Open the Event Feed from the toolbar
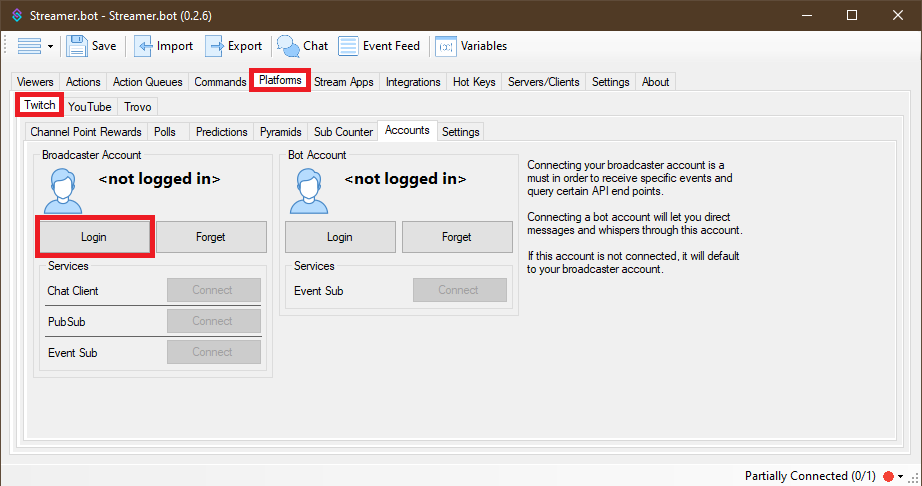This screenshot has width=922, height=486. click(x=379, y=46)
